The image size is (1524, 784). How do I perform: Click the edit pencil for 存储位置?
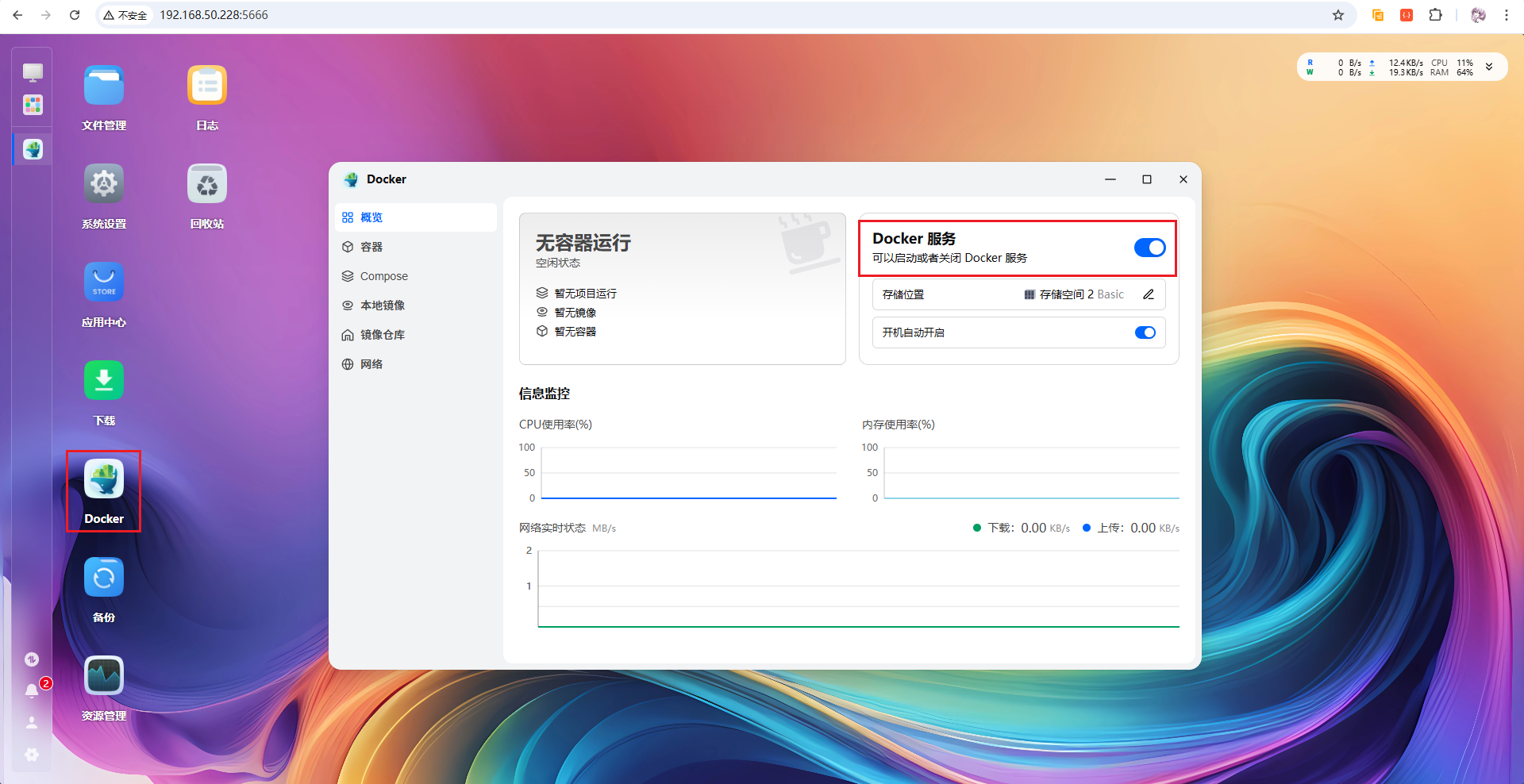point(1148,294)
